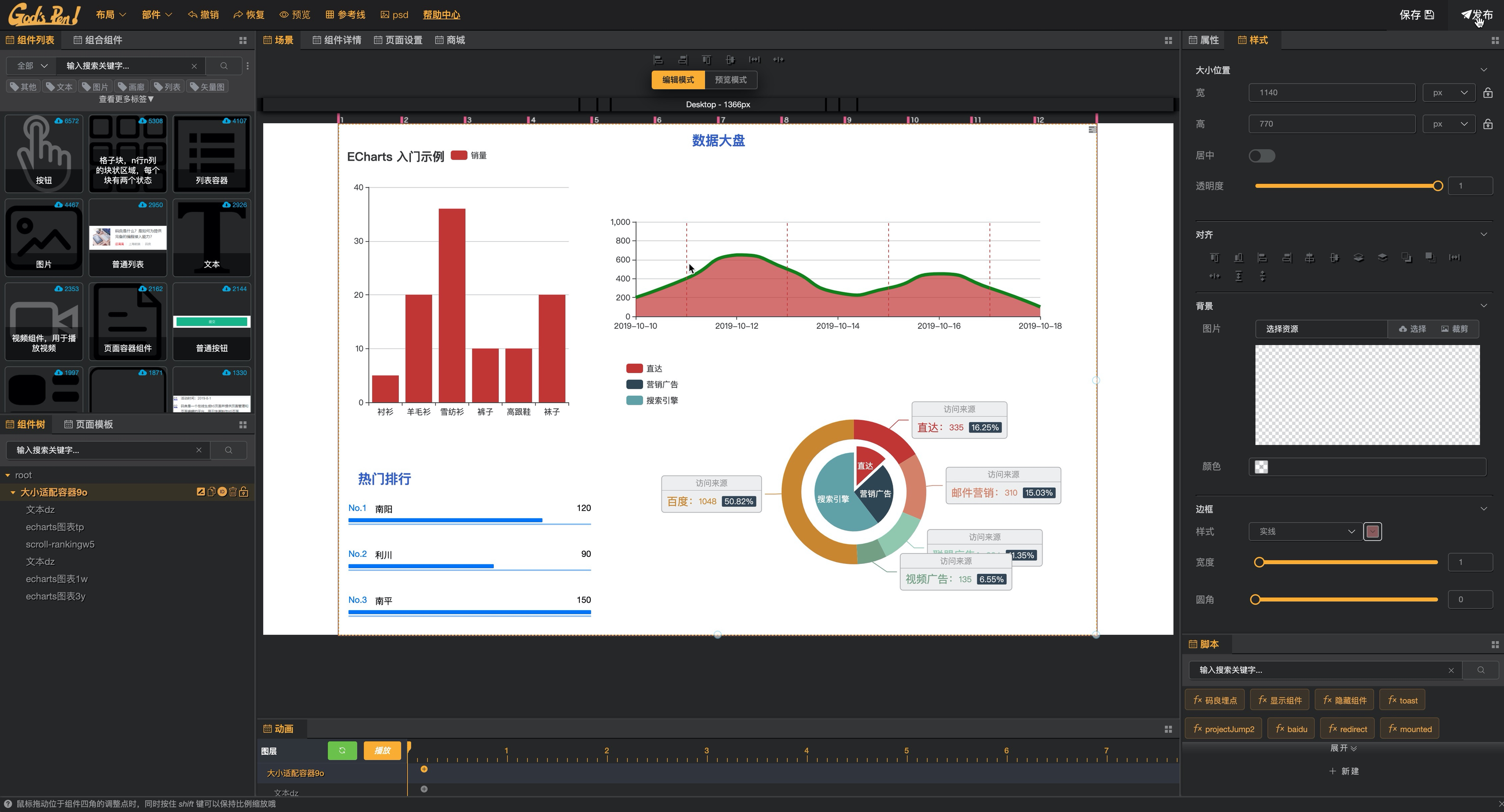Open the 帮助中心 help link
Image resolution: width=1504 pixels, height=812 pixels.
(x=441, y=14)
